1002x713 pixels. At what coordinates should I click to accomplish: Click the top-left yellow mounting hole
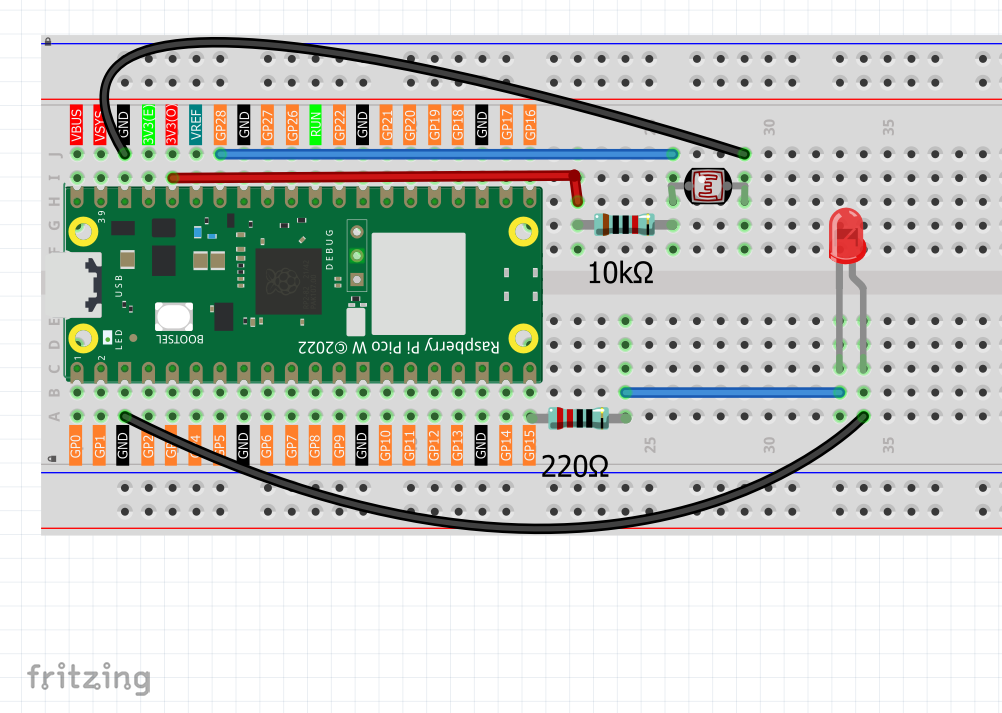(x=84, y=232)
